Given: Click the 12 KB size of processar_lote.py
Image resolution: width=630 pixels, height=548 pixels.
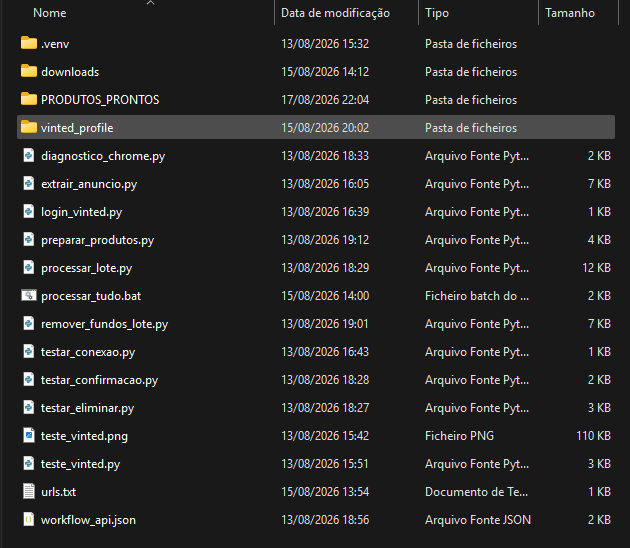Looking at the screenshot, I should point(596,268).
